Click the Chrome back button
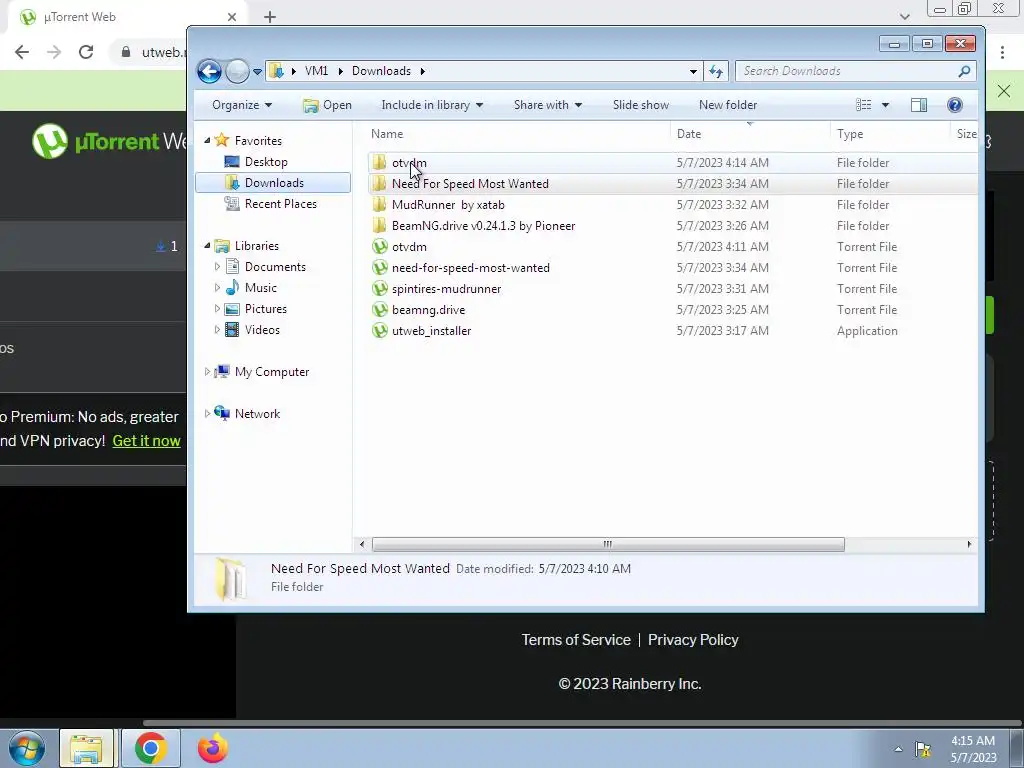 point(22,52)
